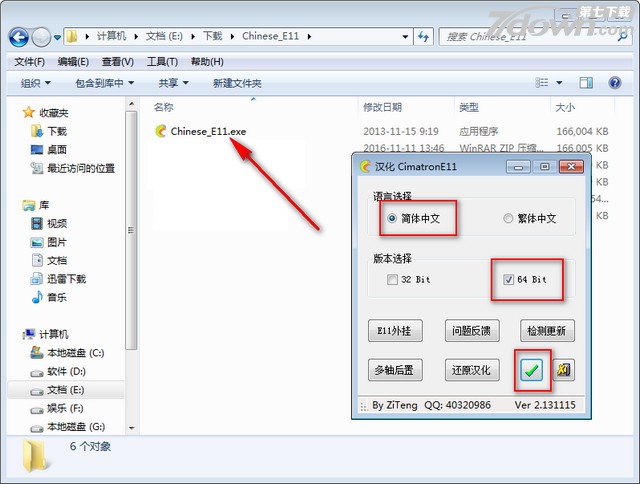Select 本地磁盘 (C:) drive
The width and height of the screenshot is (640, 484).
(67, 353)
